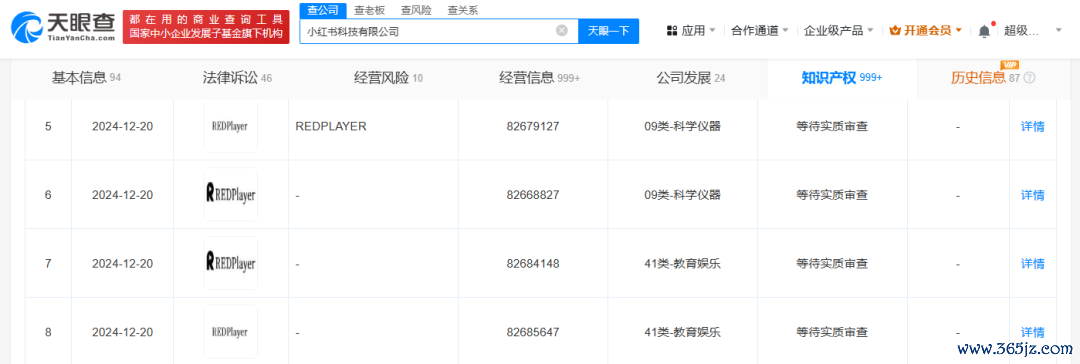This screenshot has width=1080, height=364.
Task: Open the 应用 grid icon
Action: [x=672, y=30]
